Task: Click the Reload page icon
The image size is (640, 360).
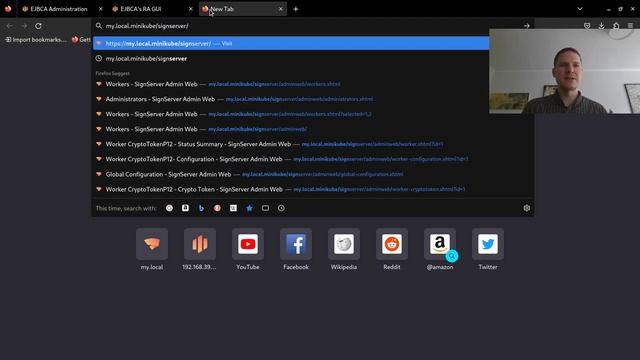Action: (x=38, y=26)
